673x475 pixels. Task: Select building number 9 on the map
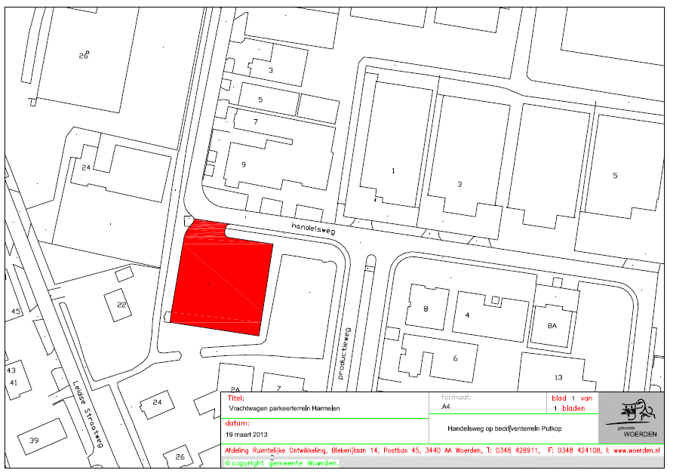(242, 162)
